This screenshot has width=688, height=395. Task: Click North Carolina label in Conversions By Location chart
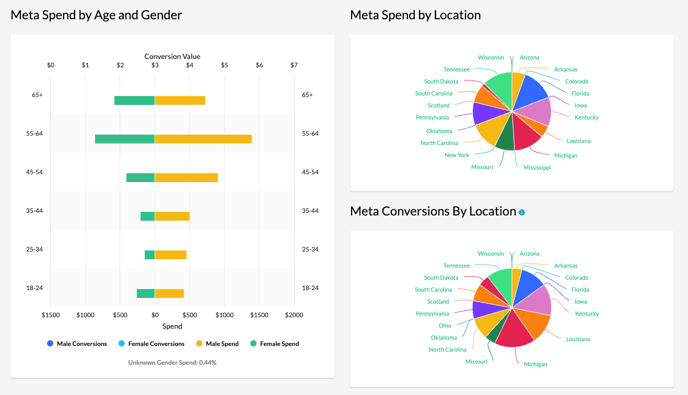point(447,350)
